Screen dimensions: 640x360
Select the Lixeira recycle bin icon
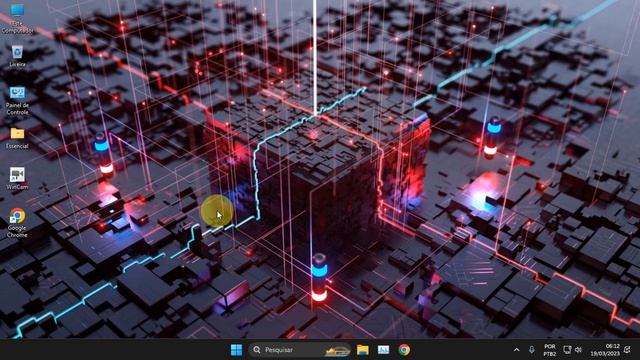[17, 56]
